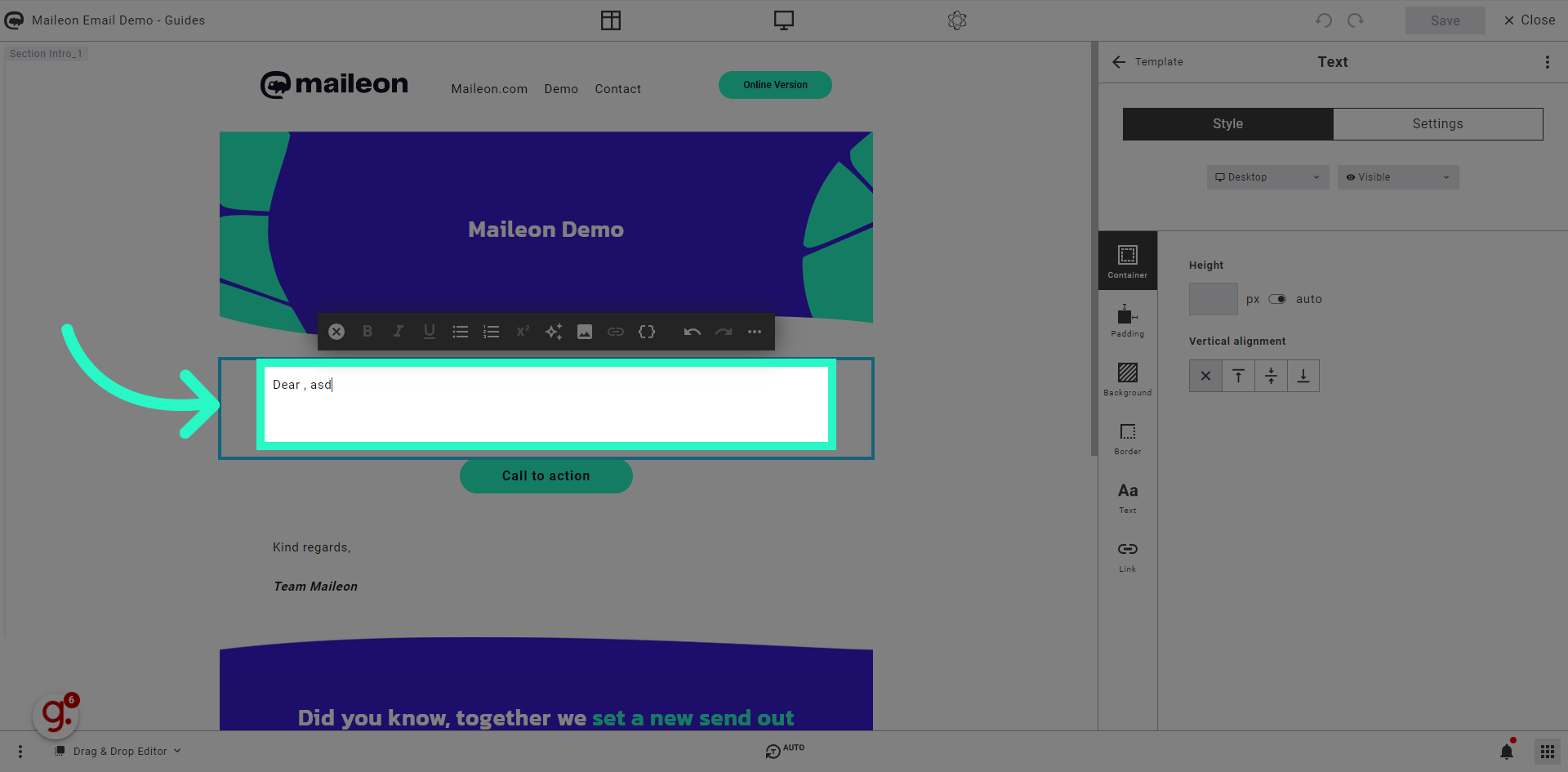
Task: Insert an image via toolbar
Action: [x=585, y=332]
